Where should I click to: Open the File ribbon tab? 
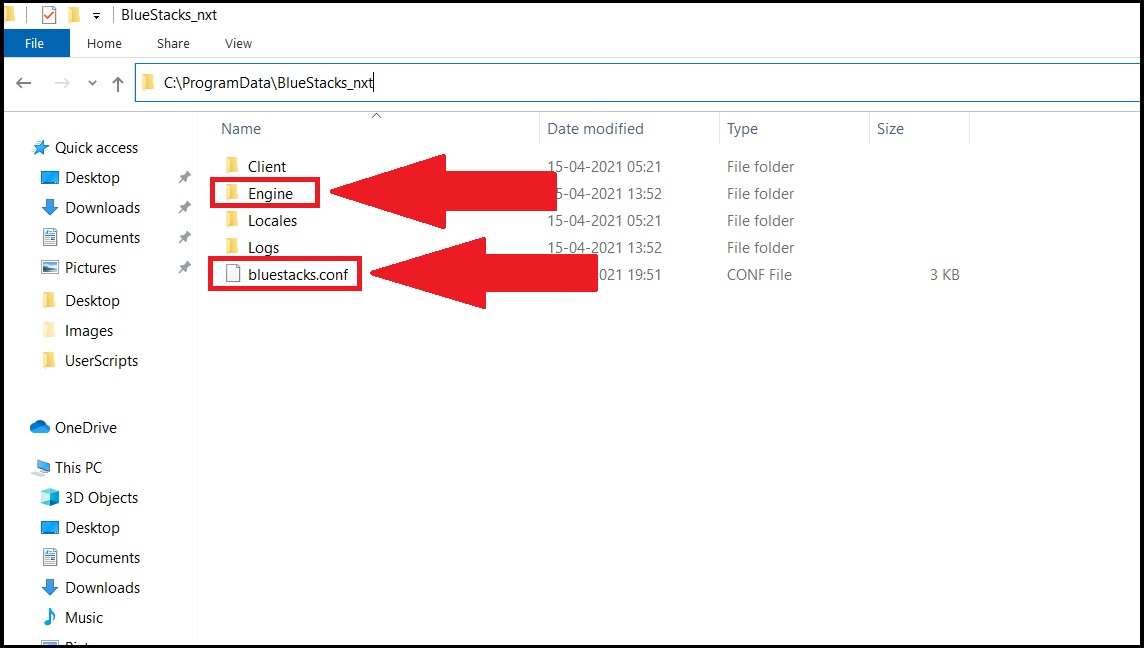(35, 44)
